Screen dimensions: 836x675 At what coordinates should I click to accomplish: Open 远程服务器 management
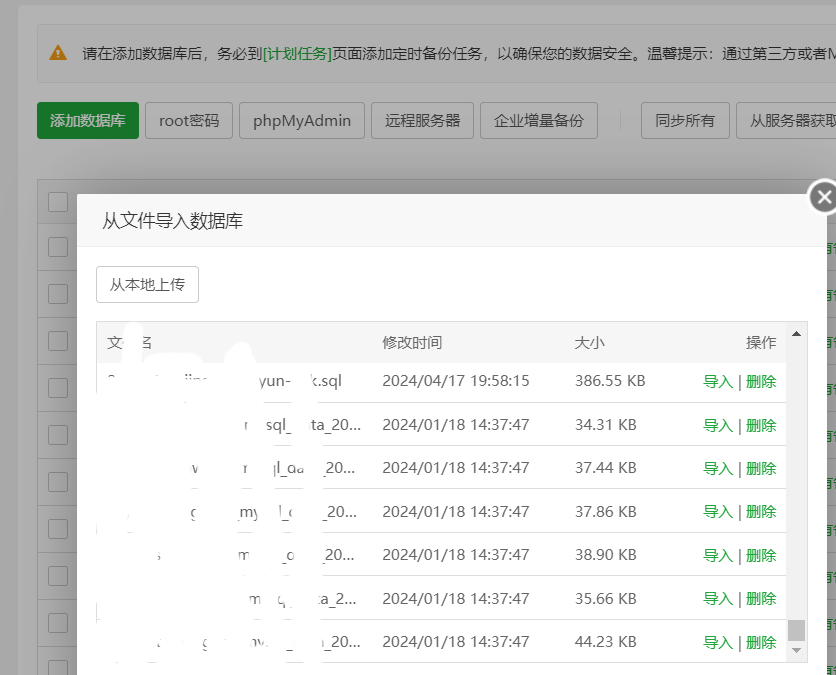(422, 121)
